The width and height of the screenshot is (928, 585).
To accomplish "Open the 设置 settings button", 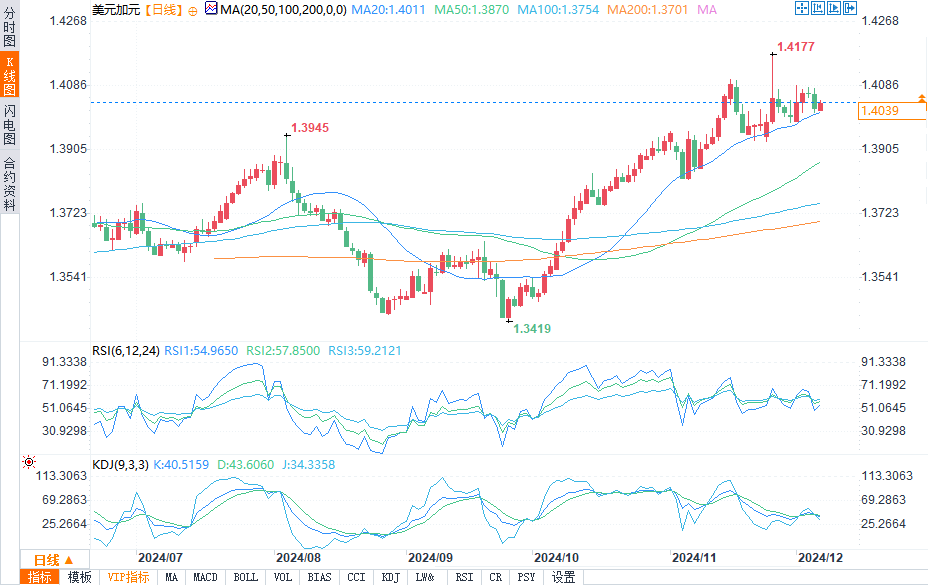I will [563, 577].
